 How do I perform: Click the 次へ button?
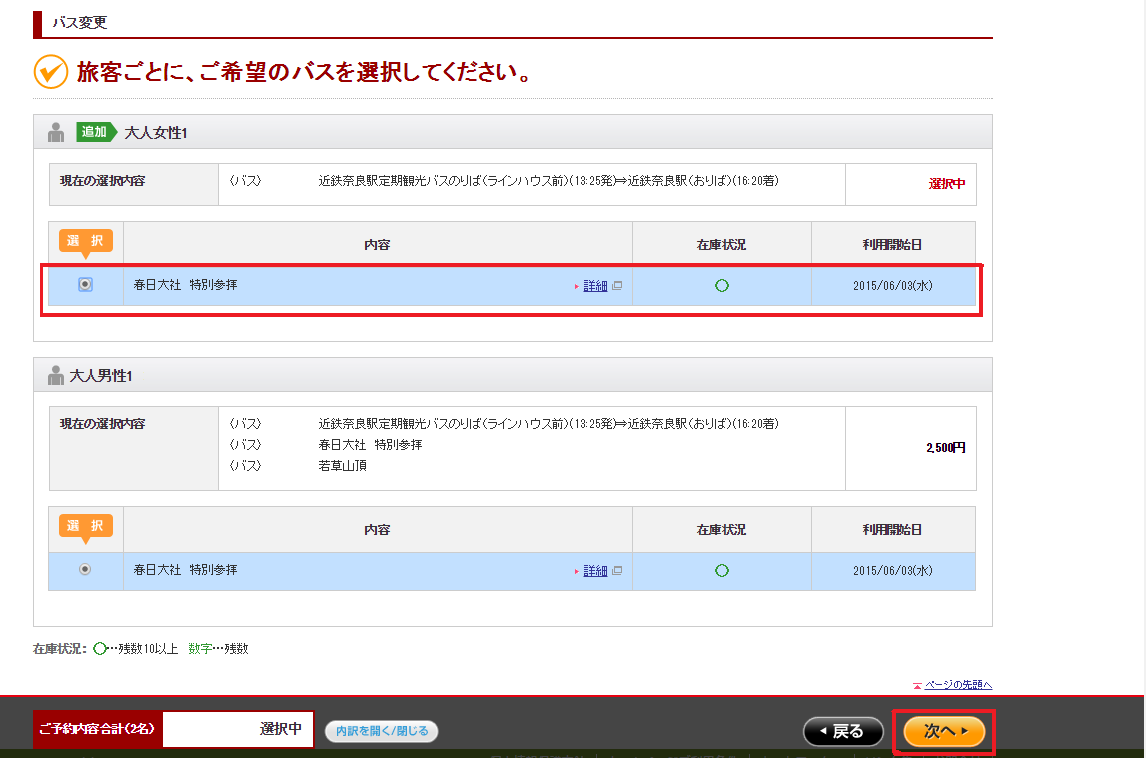pos(944,731)
